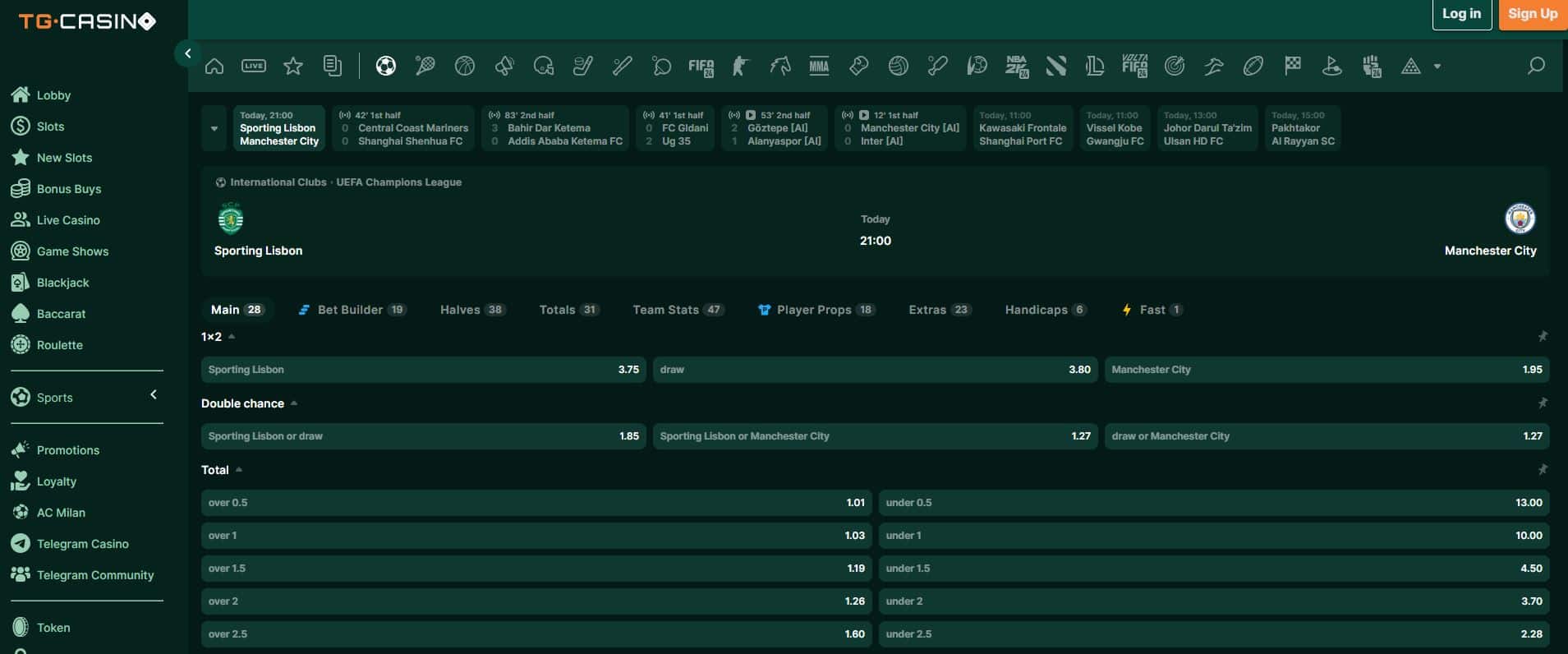The height and width of the screenshot is (654, 1568).
Task: Select the snooker triangle sport icon
Action: point(1411,67)
